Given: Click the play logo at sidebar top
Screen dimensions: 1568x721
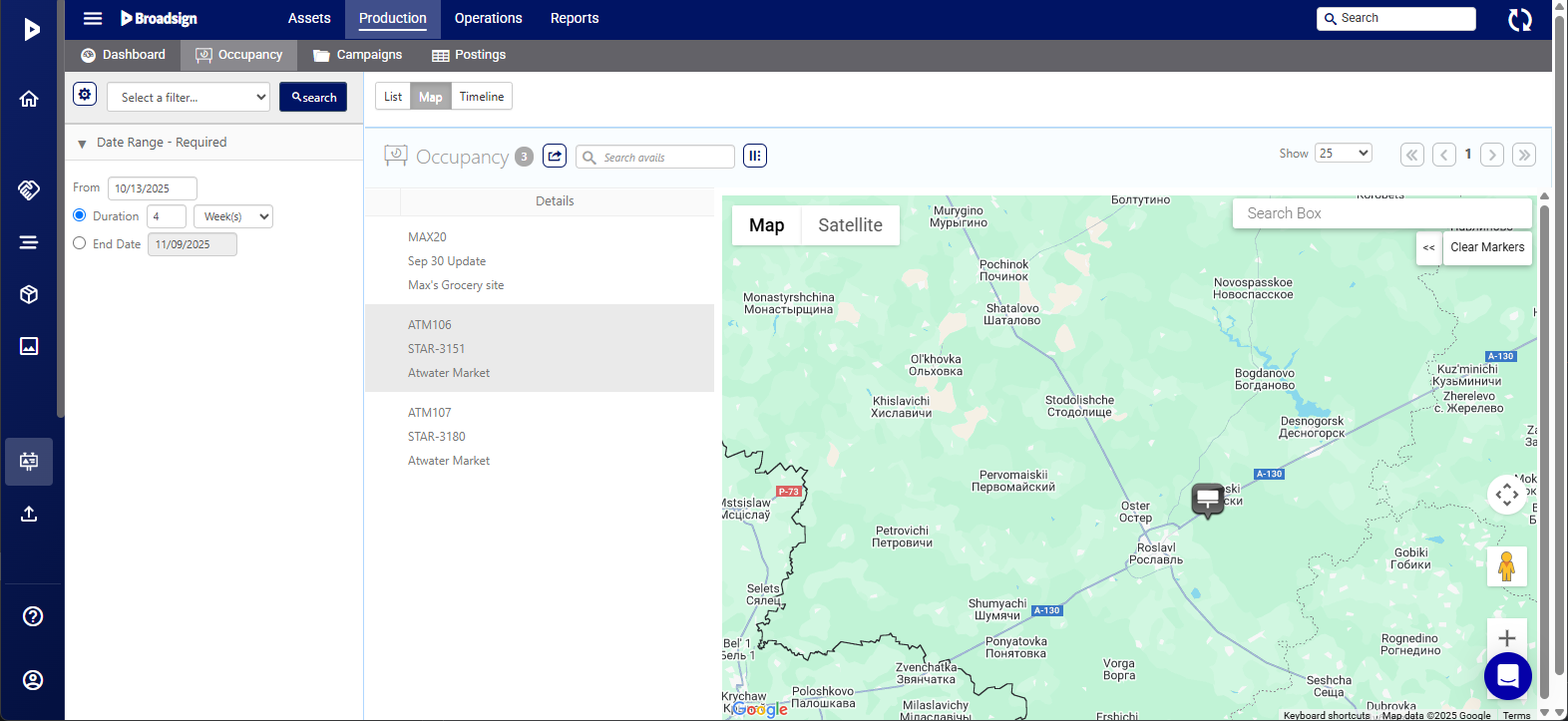Looking at the screenshot, I should (x=32, y=29).
